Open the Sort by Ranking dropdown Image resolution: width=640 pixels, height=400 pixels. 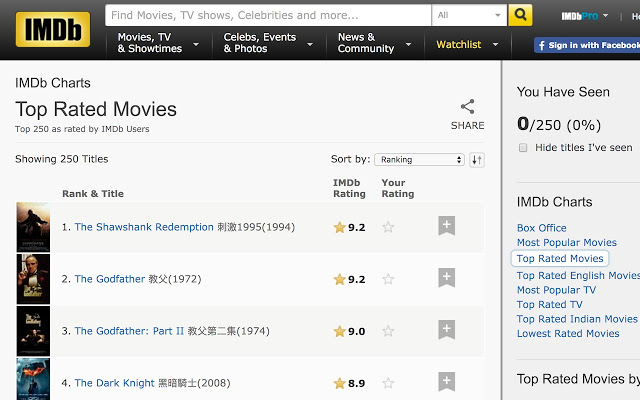[419, 160]
